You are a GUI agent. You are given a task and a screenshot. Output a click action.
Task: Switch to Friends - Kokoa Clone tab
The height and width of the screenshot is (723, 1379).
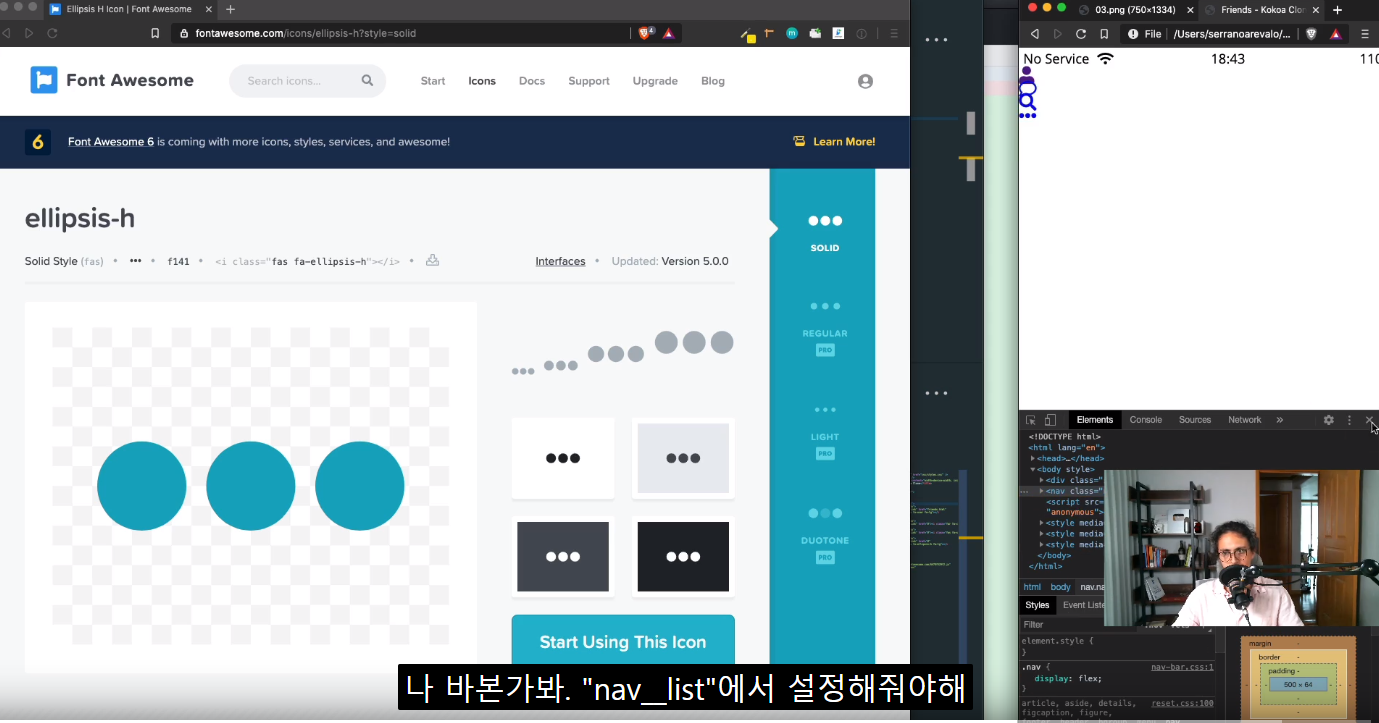tap(1262, 9)
